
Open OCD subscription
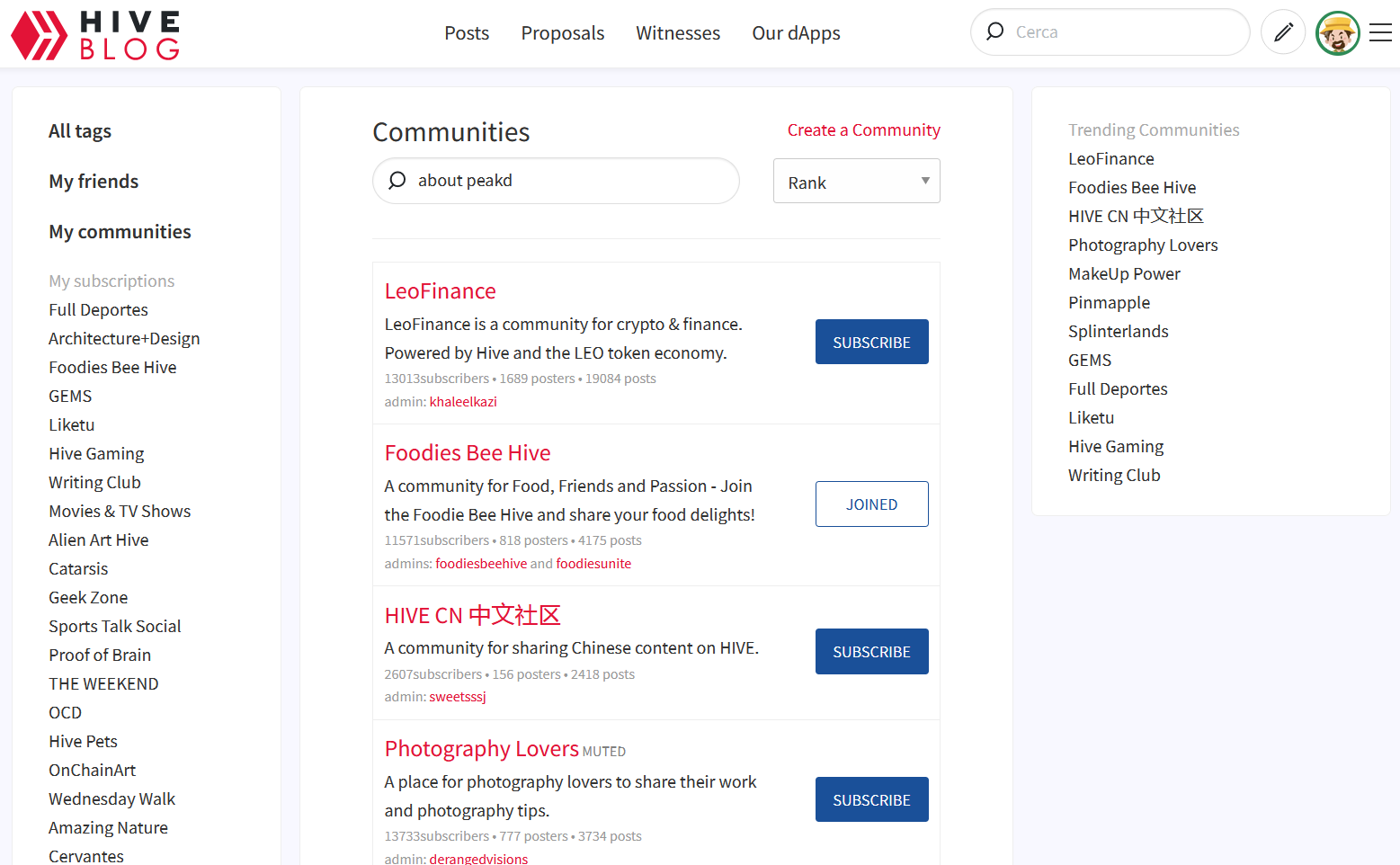click(65, 713)
